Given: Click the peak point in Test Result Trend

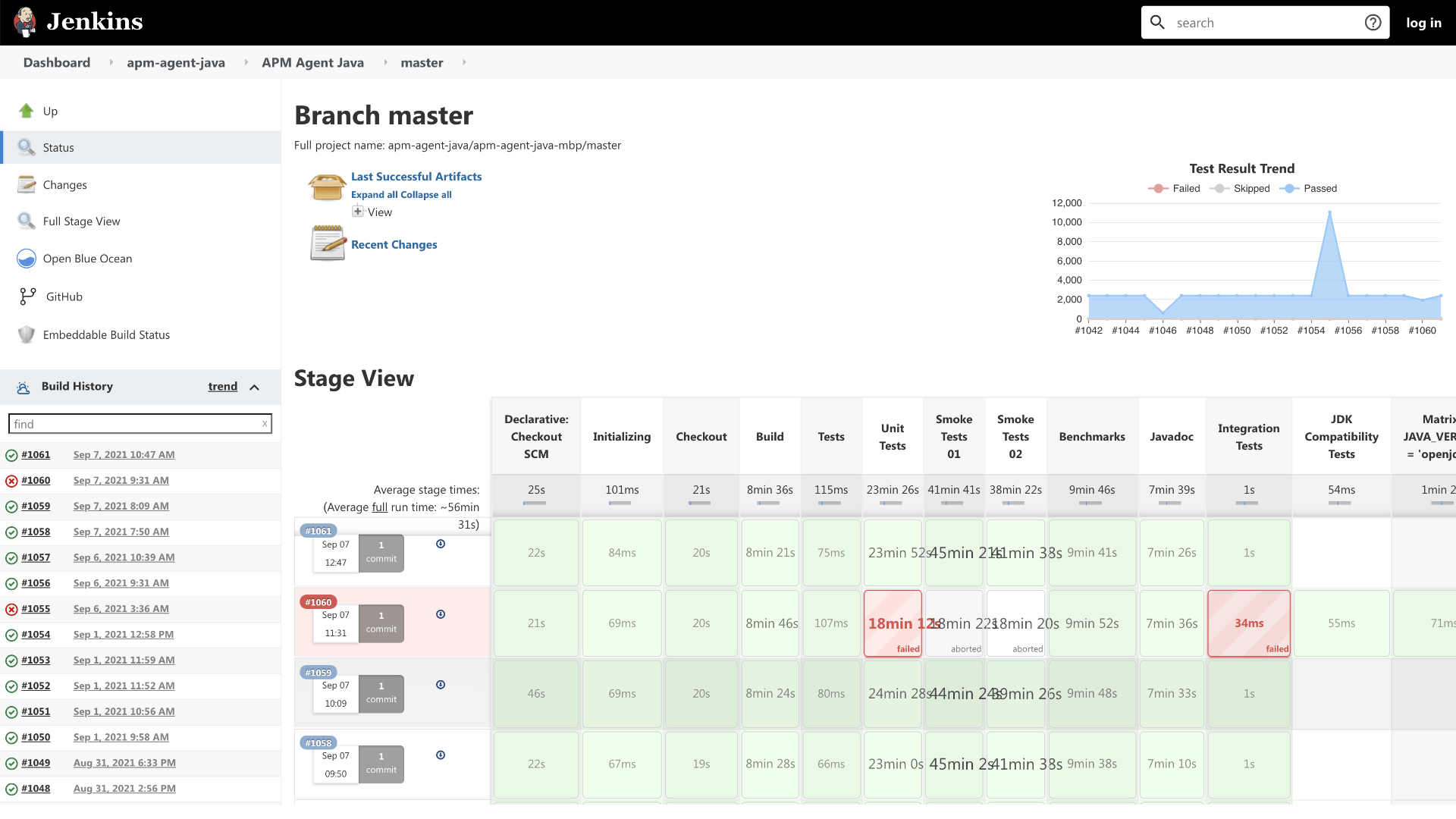Looking at the screenshot, I should (x=1329, y=212).
